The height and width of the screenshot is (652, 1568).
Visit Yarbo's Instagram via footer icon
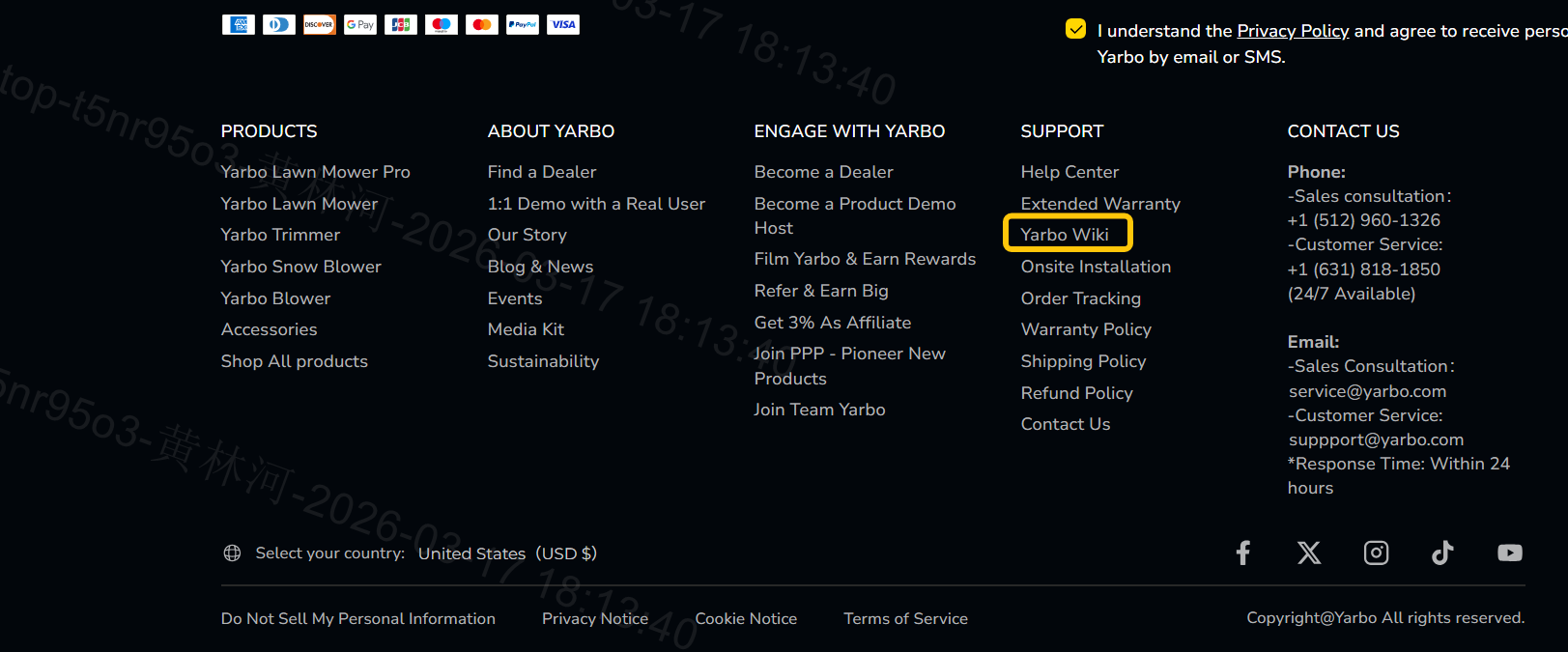[1376, 553]
